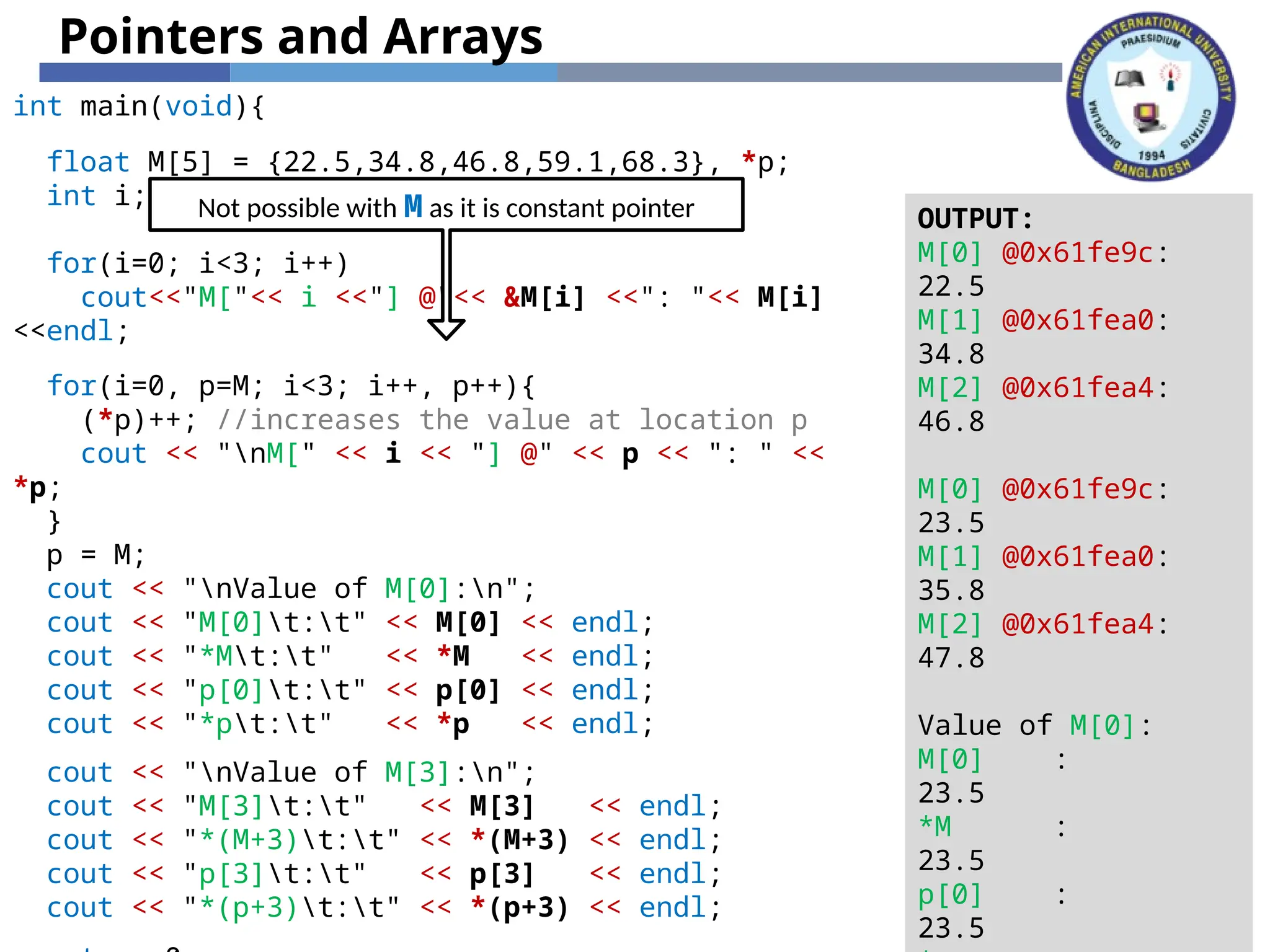Click the code line printing '\nValue of M[0]:\n'
1270x952 pixels.
pos(291,589)
